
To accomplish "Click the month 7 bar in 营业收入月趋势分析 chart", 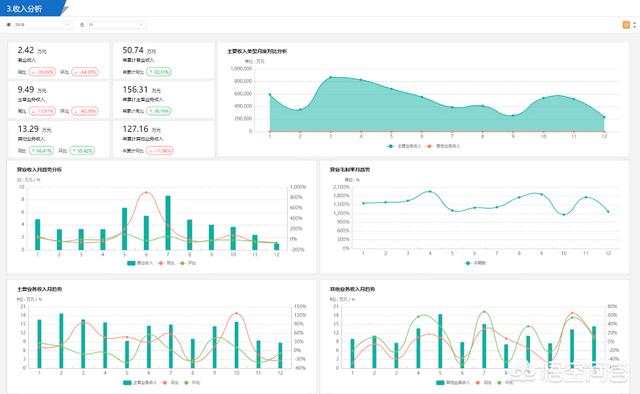I will click(168, 223).
